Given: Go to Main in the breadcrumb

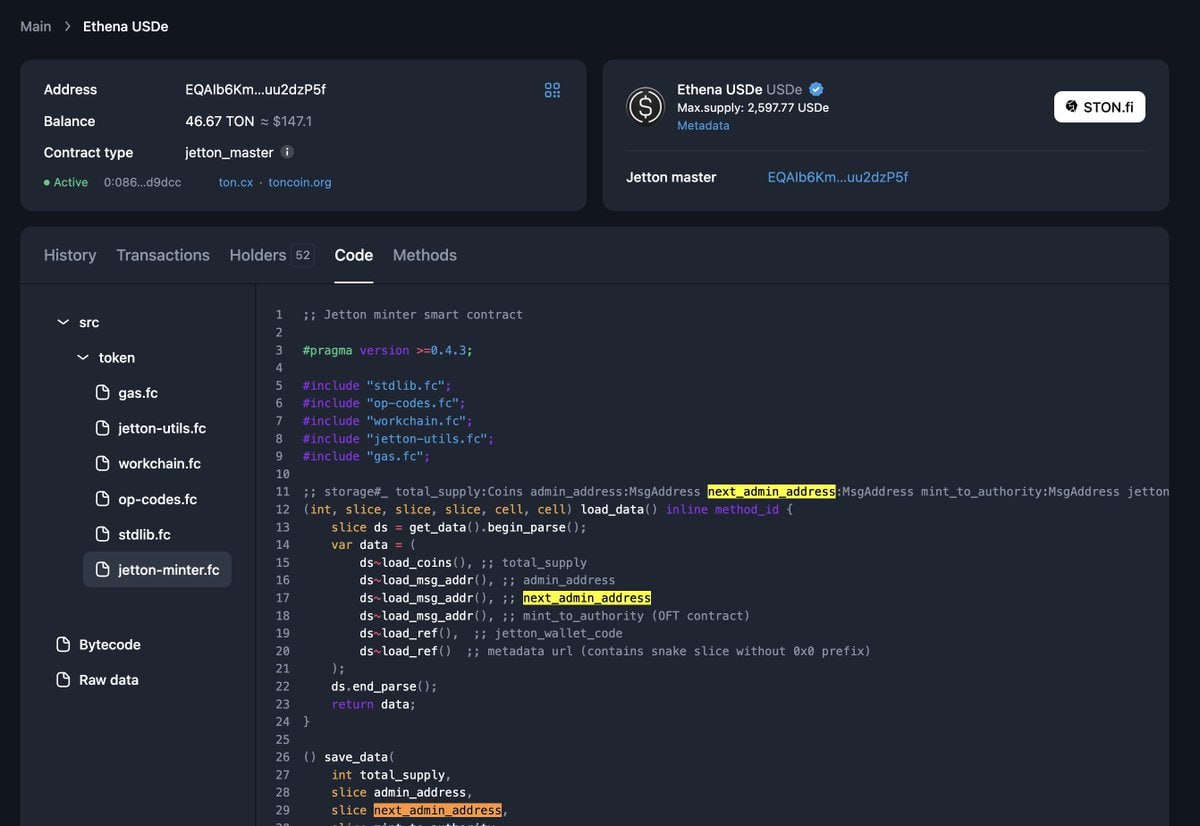Looking at the screenshot, I should [x=36, y=26].
